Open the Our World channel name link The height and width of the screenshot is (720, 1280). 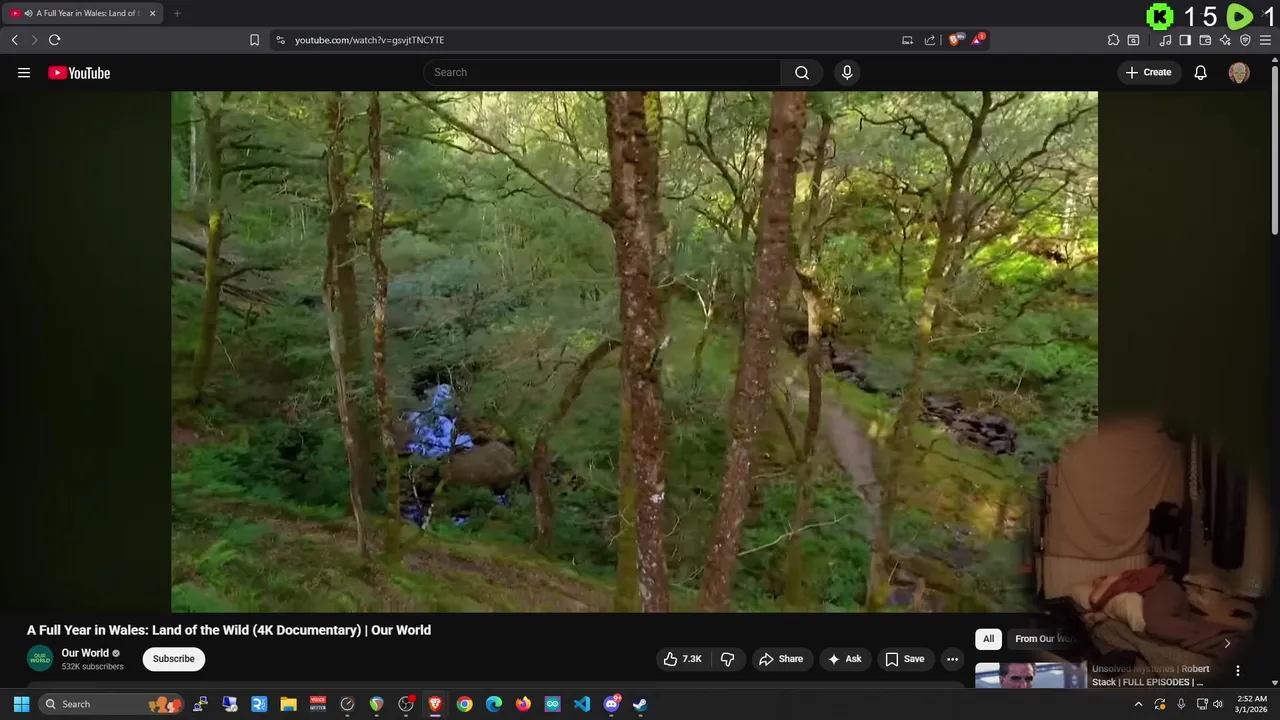(85, 653)
